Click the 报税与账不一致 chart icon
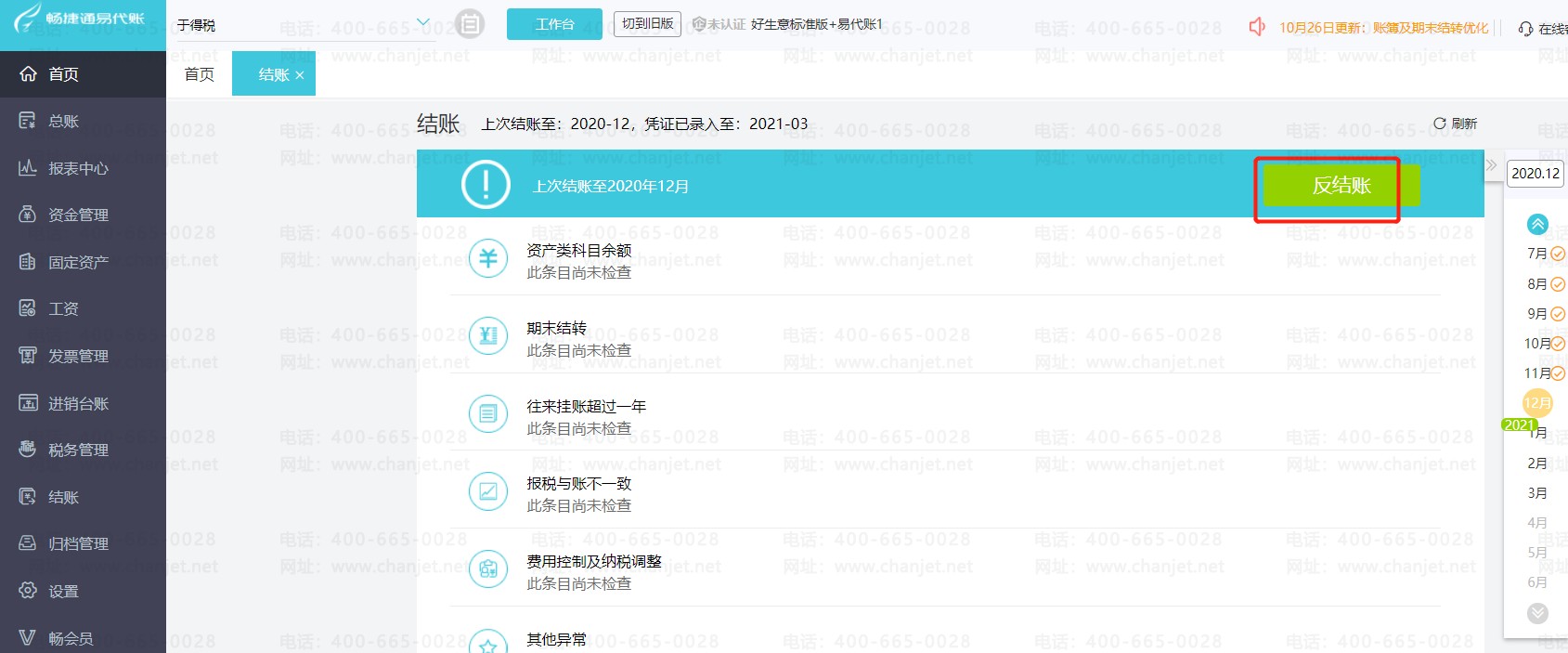Viewport: 1568px width, 653px height. tap(488, 491)
